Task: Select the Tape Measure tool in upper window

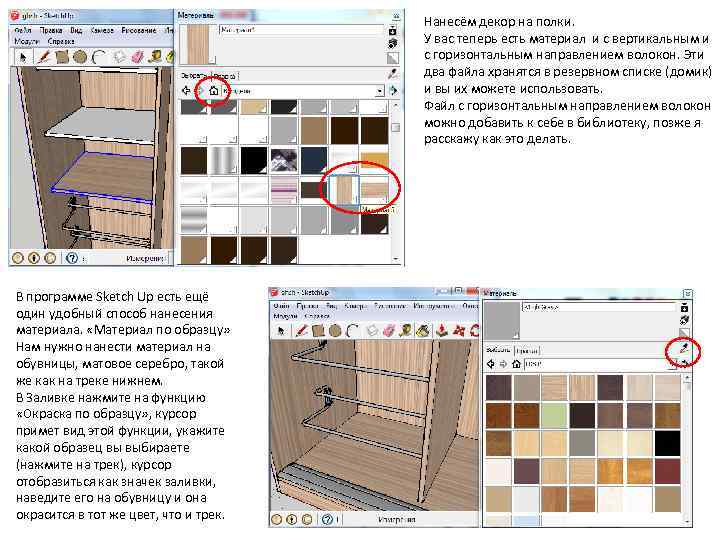Action: tap(155, 57)
